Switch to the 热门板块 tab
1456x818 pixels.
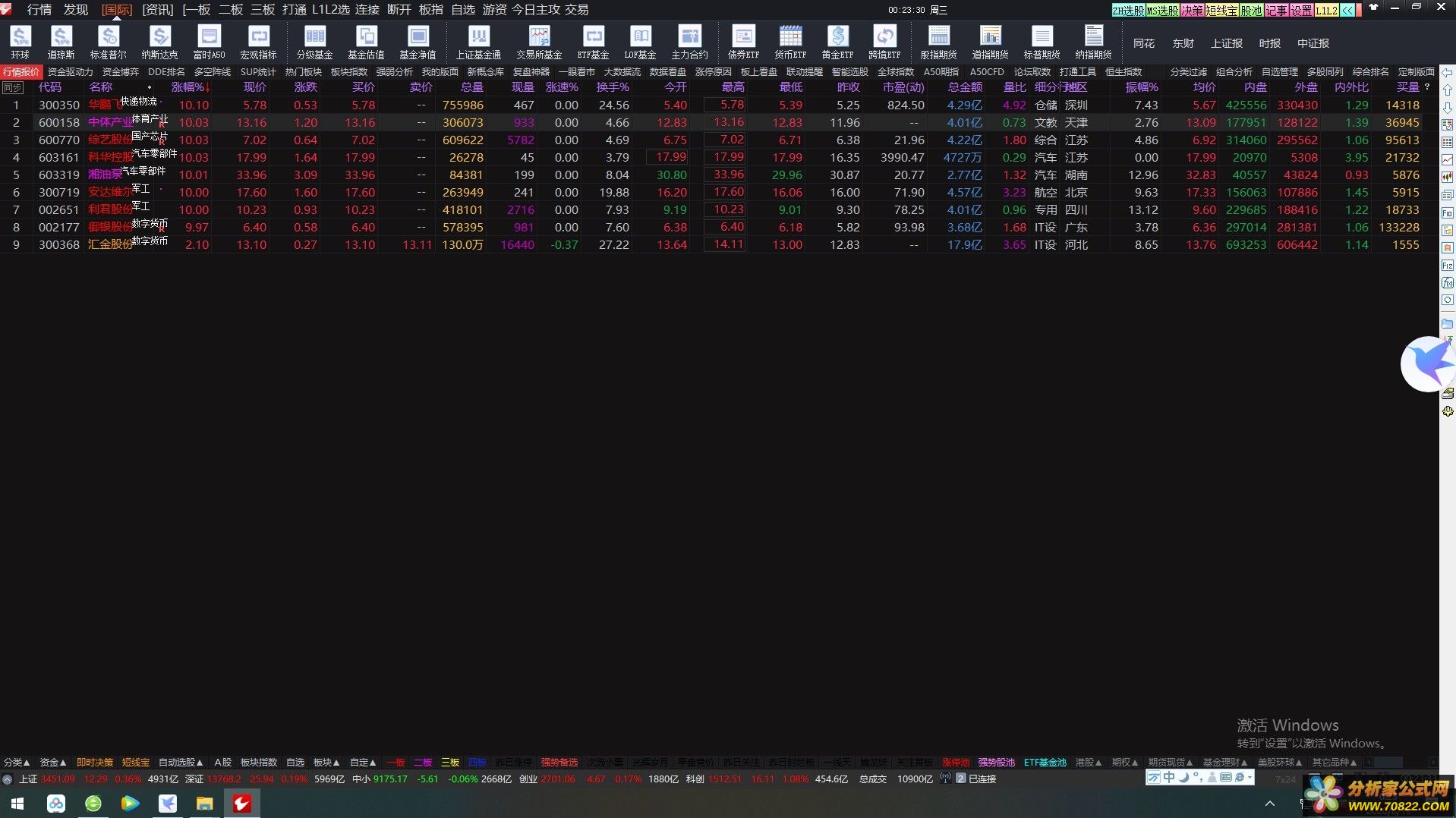[x=304, y=72]
